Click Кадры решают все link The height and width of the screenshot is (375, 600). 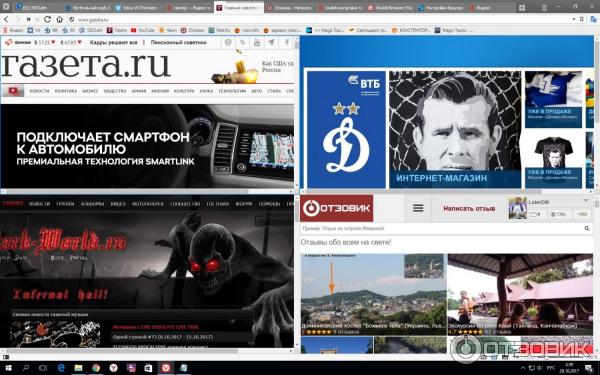coord(113,42)
